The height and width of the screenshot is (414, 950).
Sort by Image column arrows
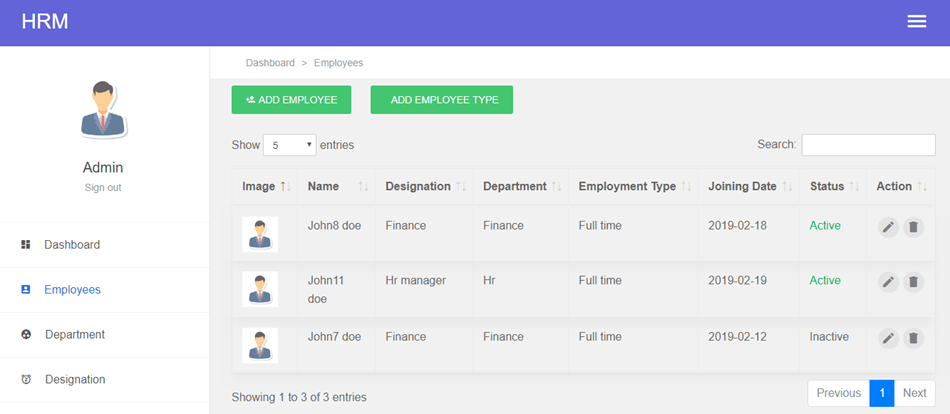point(285,187)
